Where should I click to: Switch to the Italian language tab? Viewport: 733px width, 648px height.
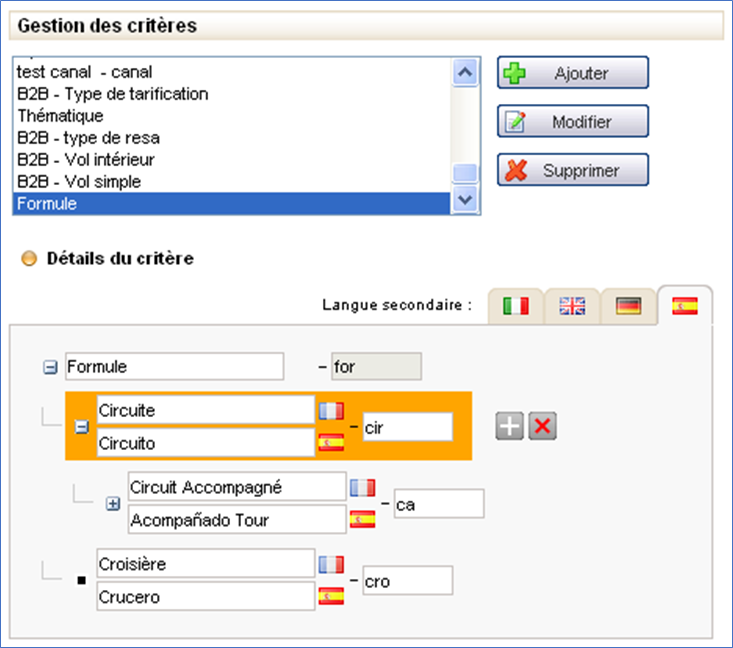coord(515,307)
